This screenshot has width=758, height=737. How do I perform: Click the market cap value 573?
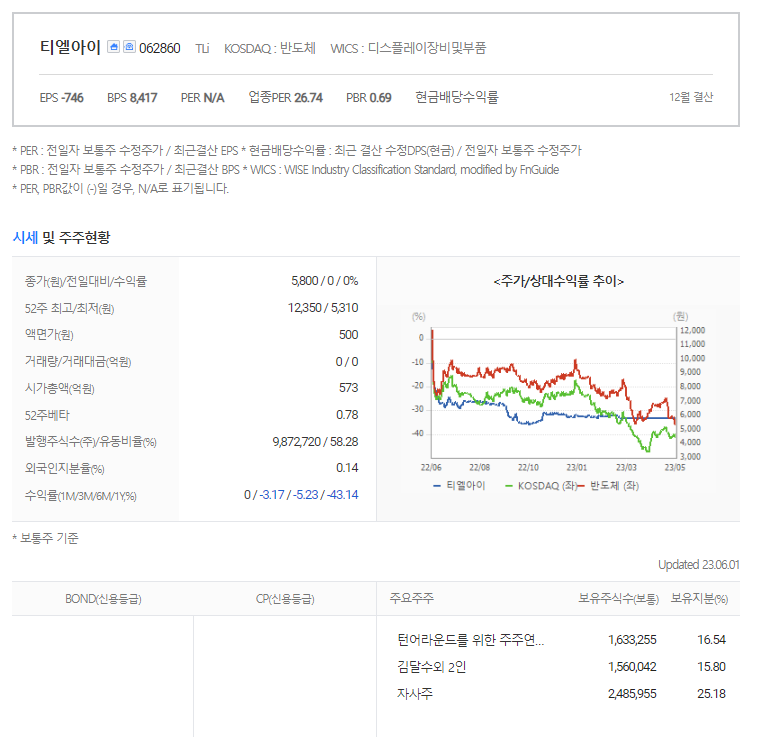(x=349, y=388)
